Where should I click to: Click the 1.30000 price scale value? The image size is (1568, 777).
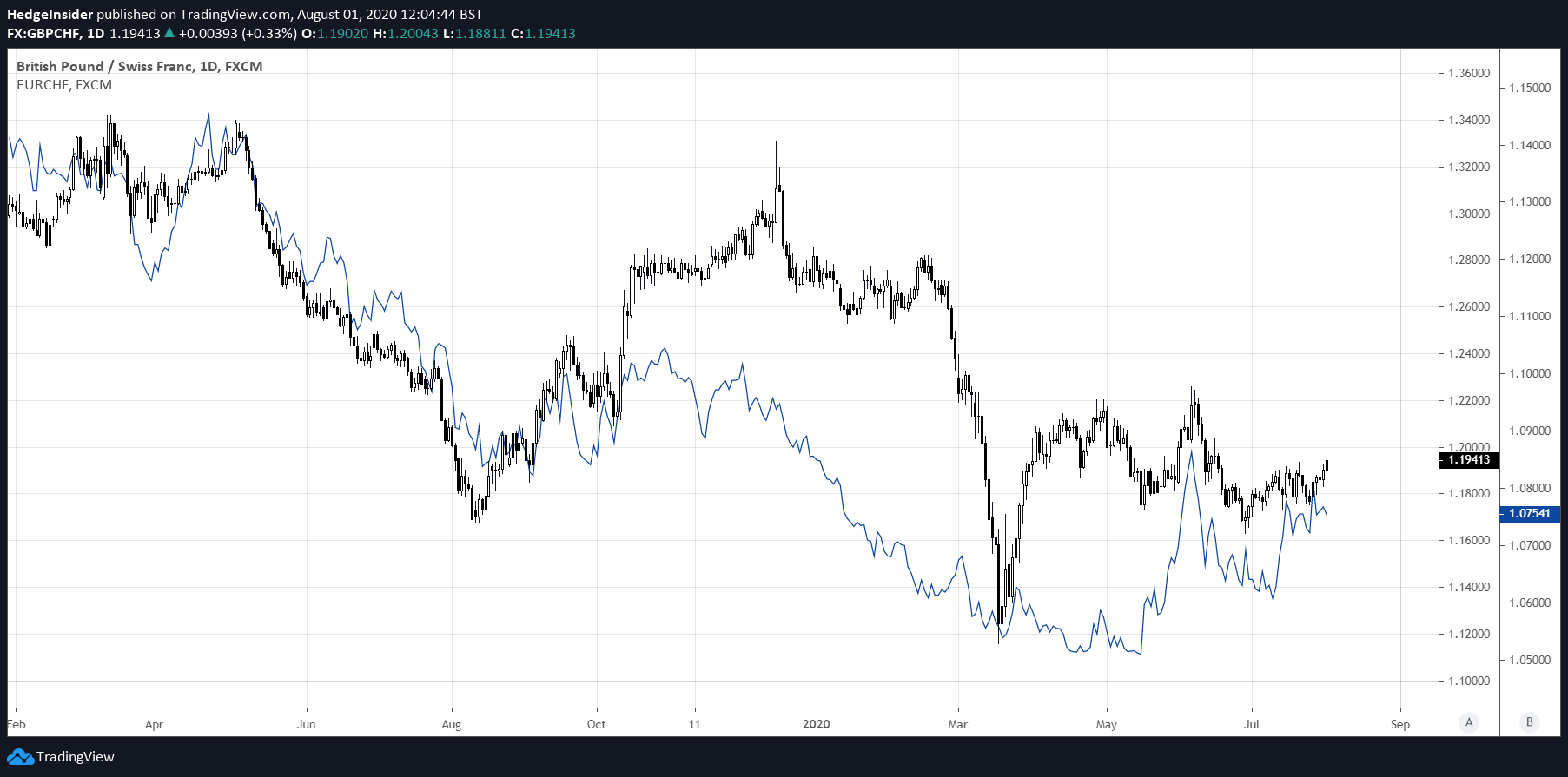(1469, 214)
